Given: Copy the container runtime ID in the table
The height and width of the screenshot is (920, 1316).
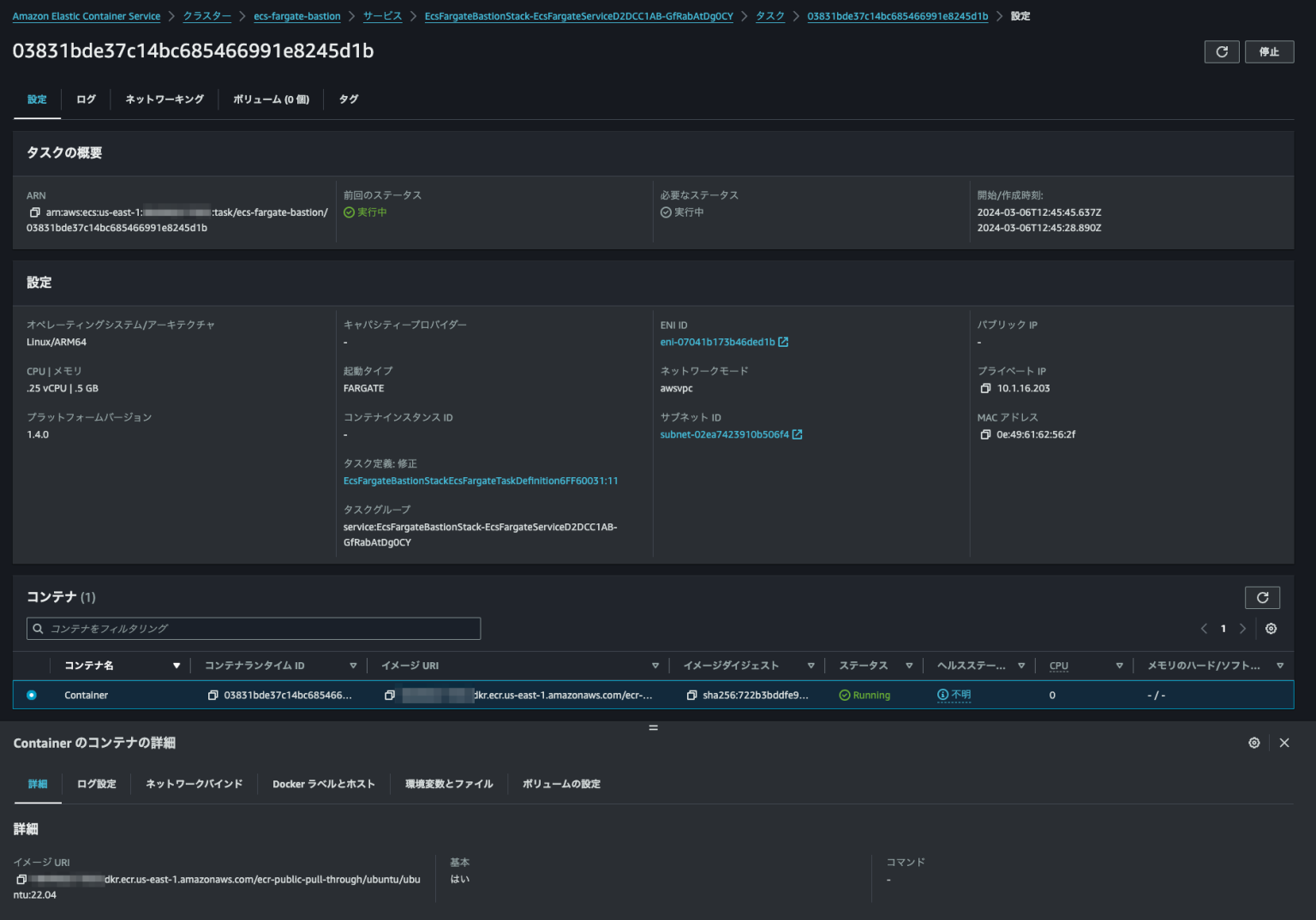Looking at the screenshot, I should point(213,695).
